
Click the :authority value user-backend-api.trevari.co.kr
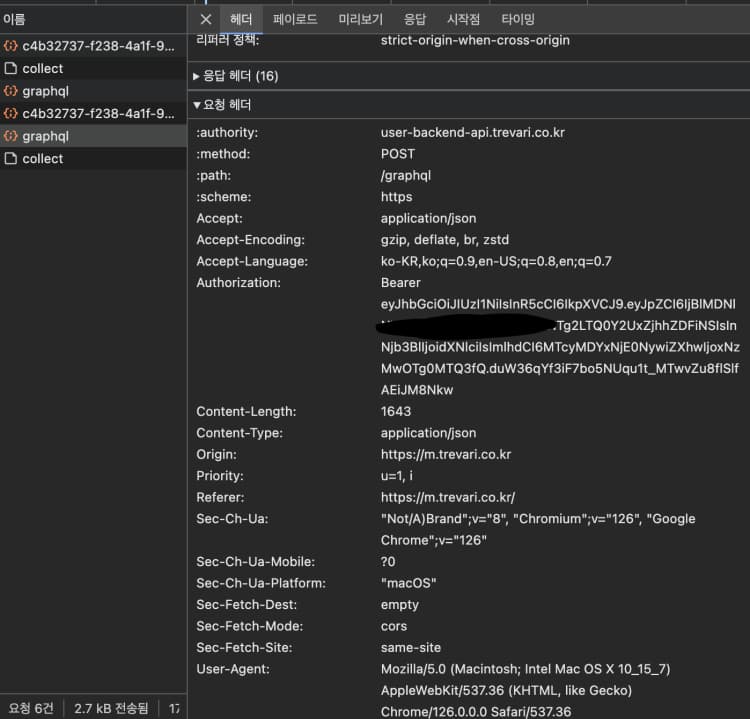click(x=473, y=133)
